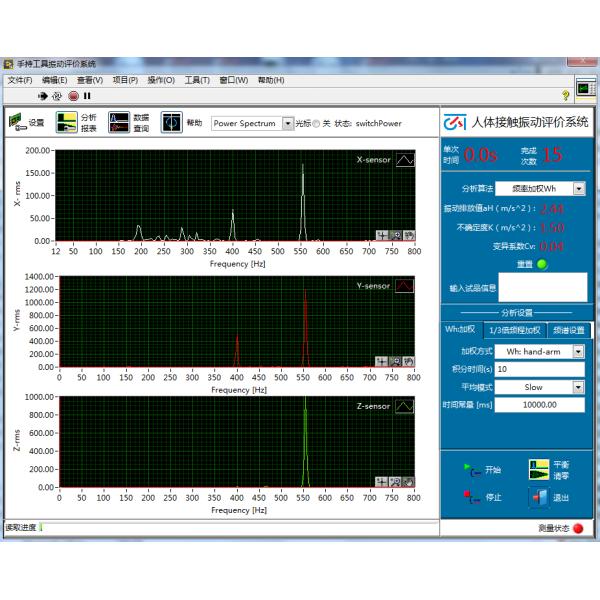Click the 帮助 help icon in the toolbar
Viewport: 600px width, 600px height.
coord(171,123)
